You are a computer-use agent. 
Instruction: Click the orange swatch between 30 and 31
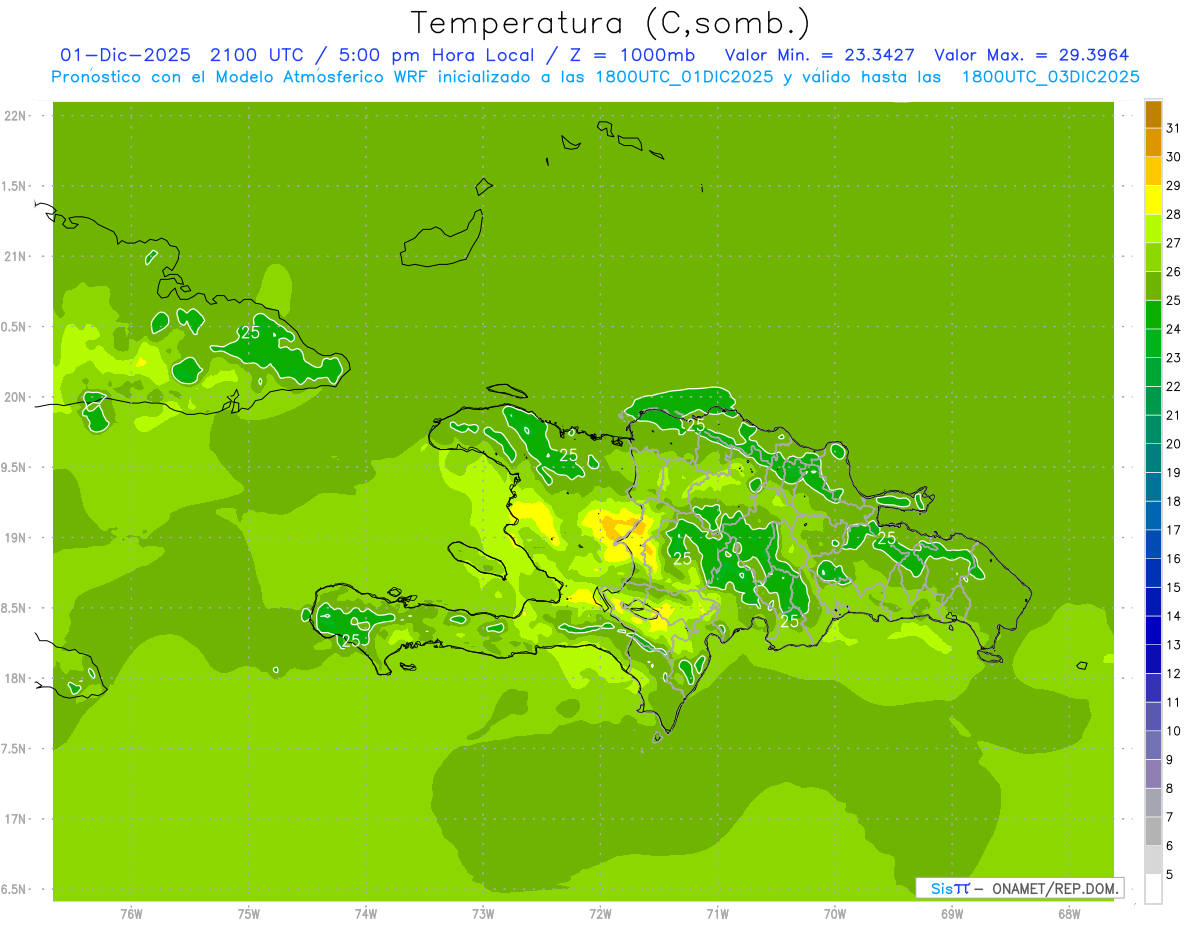pyautogui.click(x=1153, y=143)
